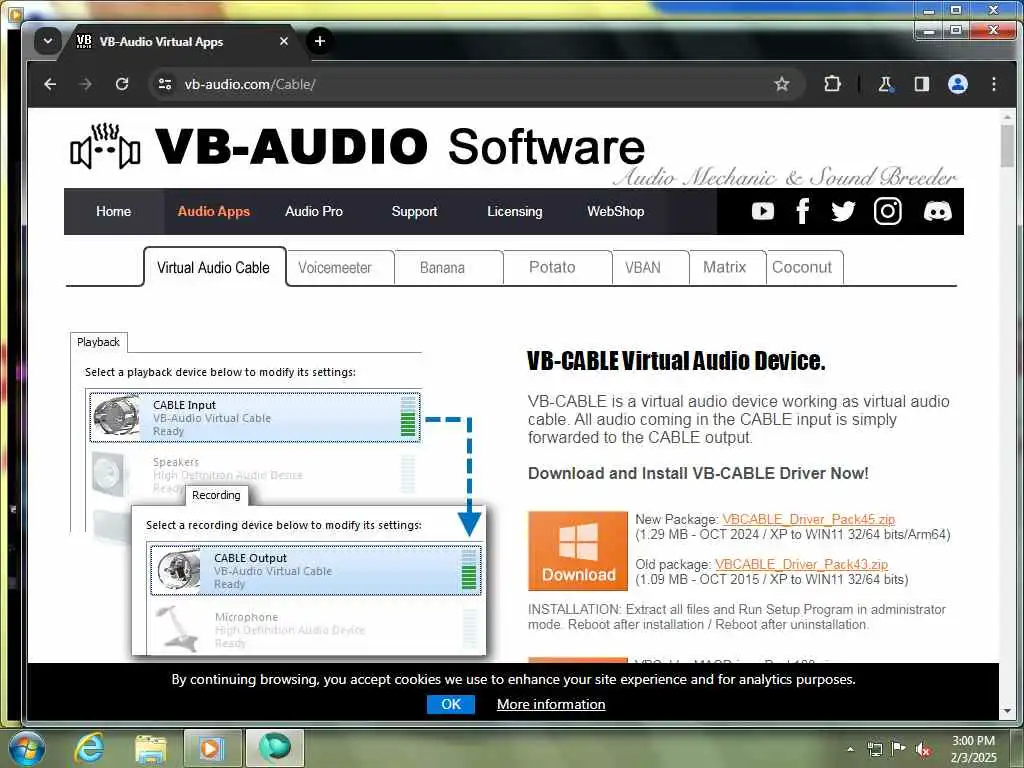Open Licensing navigation item
This screenshot has width=1024, height=768.
tap(515, 212)
